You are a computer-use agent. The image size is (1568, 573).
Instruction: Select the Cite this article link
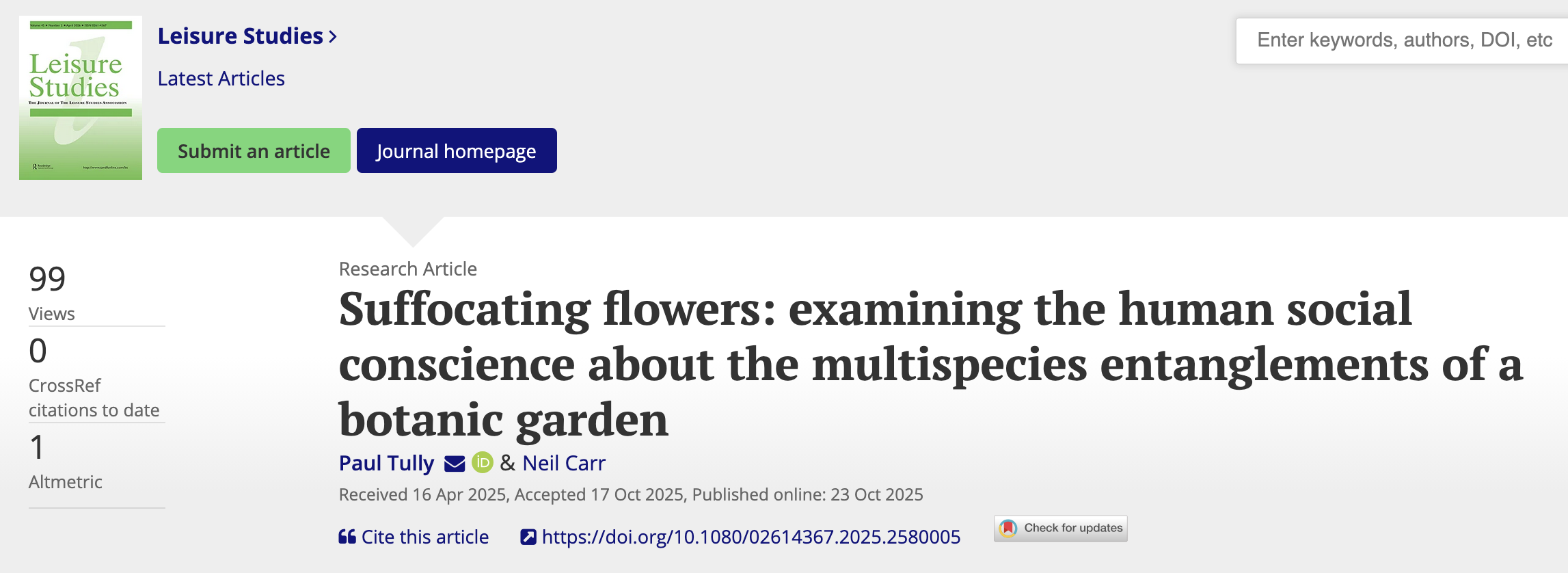click(425, 537)
